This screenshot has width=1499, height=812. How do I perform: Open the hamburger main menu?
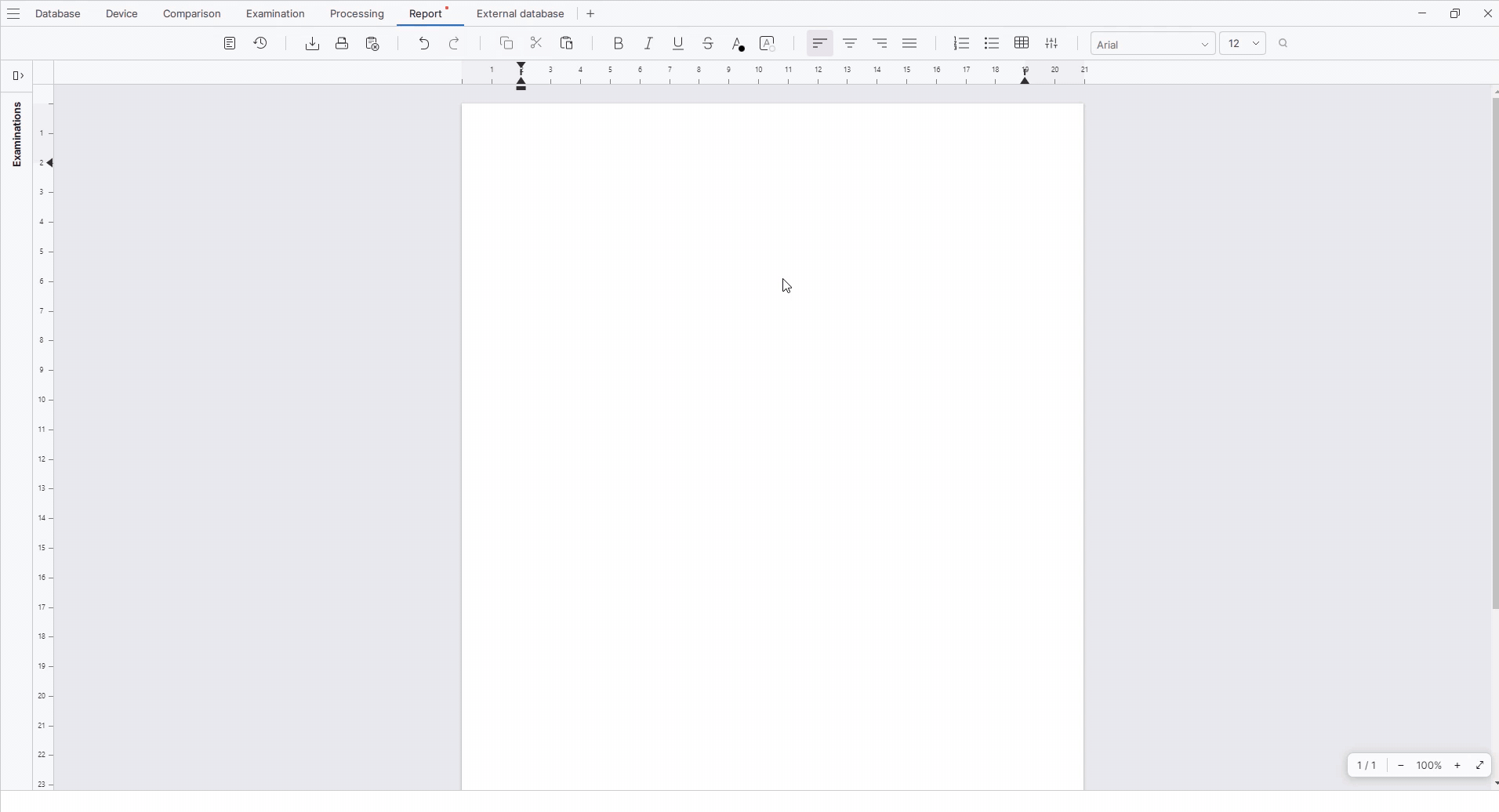click(13, 14)
